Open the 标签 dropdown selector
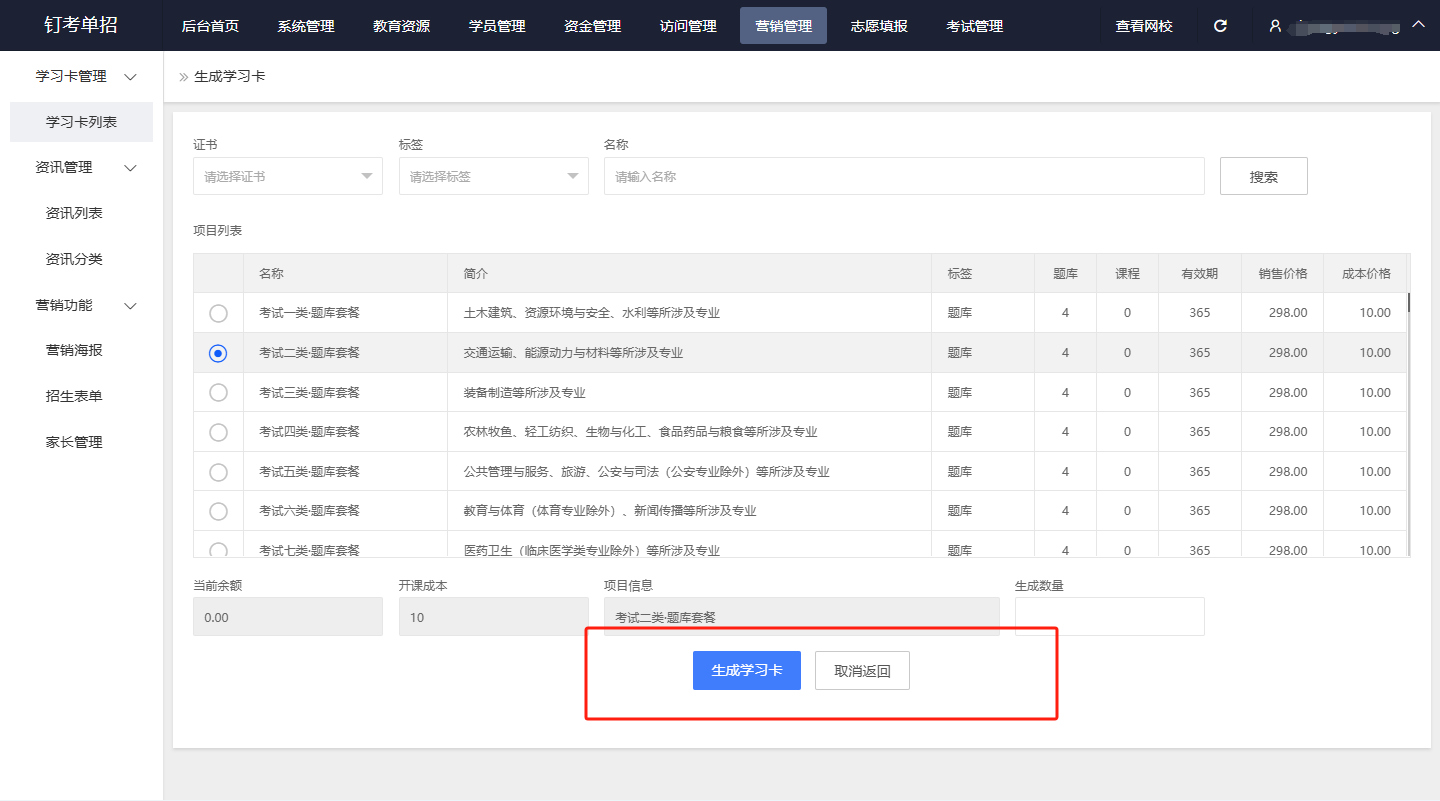Viewport: 1440px width, 801px height. (x=493, y=176)
